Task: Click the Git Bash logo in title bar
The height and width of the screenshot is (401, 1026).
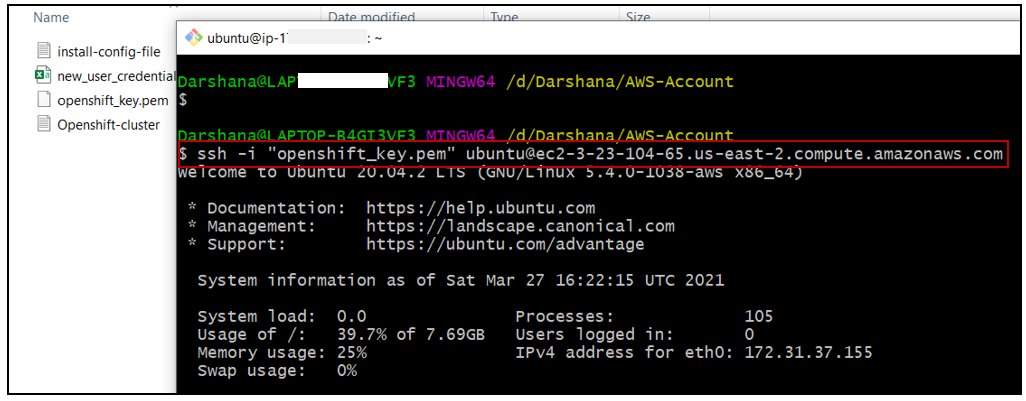Action: coord(194,38)
